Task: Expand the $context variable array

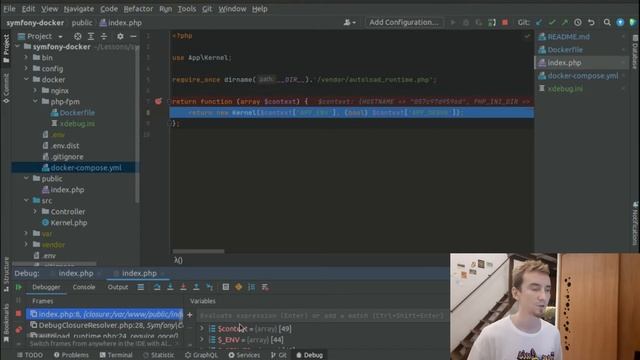Action: pos(202,329)
